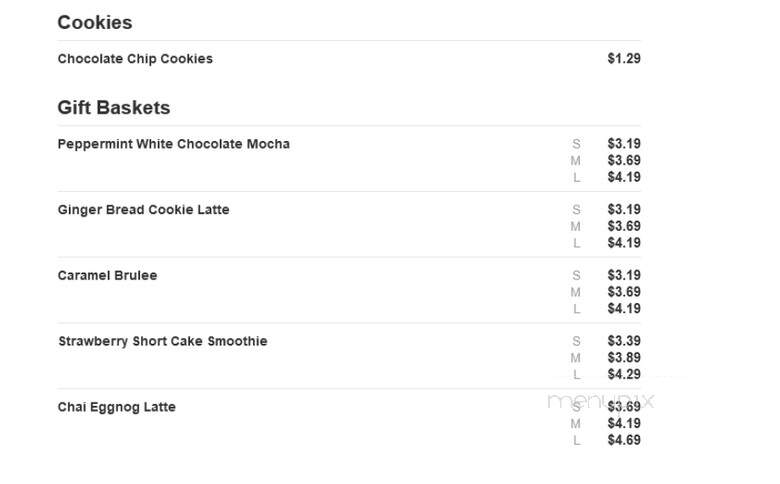780x484 pixels.
Task: Choose small size for Caramel Brulee
Action: [576, 275]
